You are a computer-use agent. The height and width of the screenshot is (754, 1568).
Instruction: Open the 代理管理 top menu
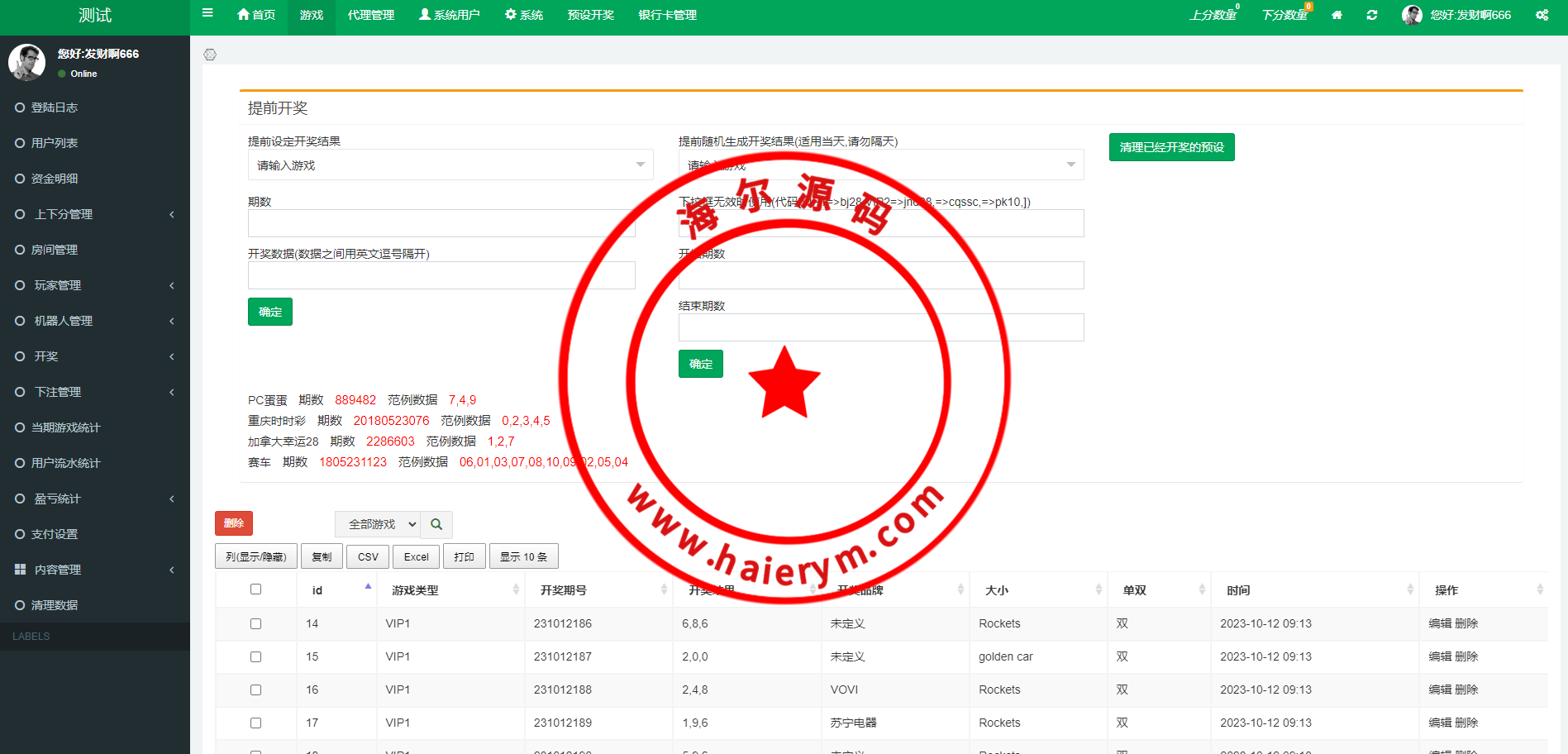[x=370, y=15]
